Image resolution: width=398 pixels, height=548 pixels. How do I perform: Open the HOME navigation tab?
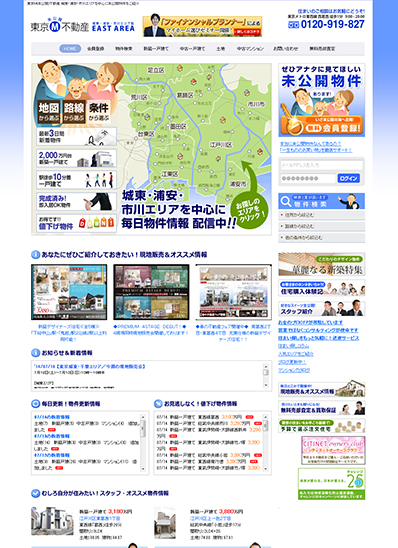coord(70,49)
